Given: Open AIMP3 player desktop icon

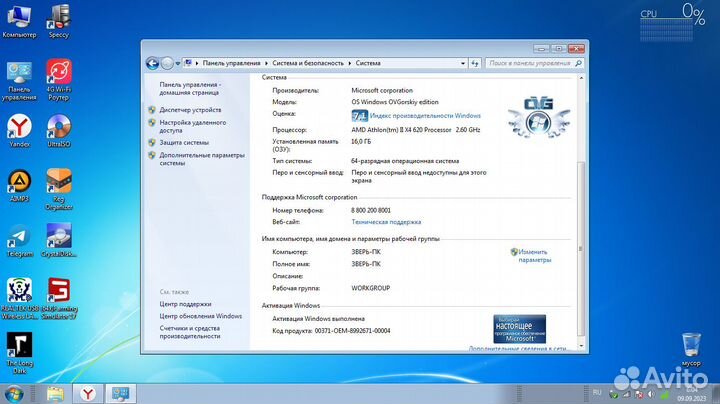Looking at the screenshot, I should [19, 182].
